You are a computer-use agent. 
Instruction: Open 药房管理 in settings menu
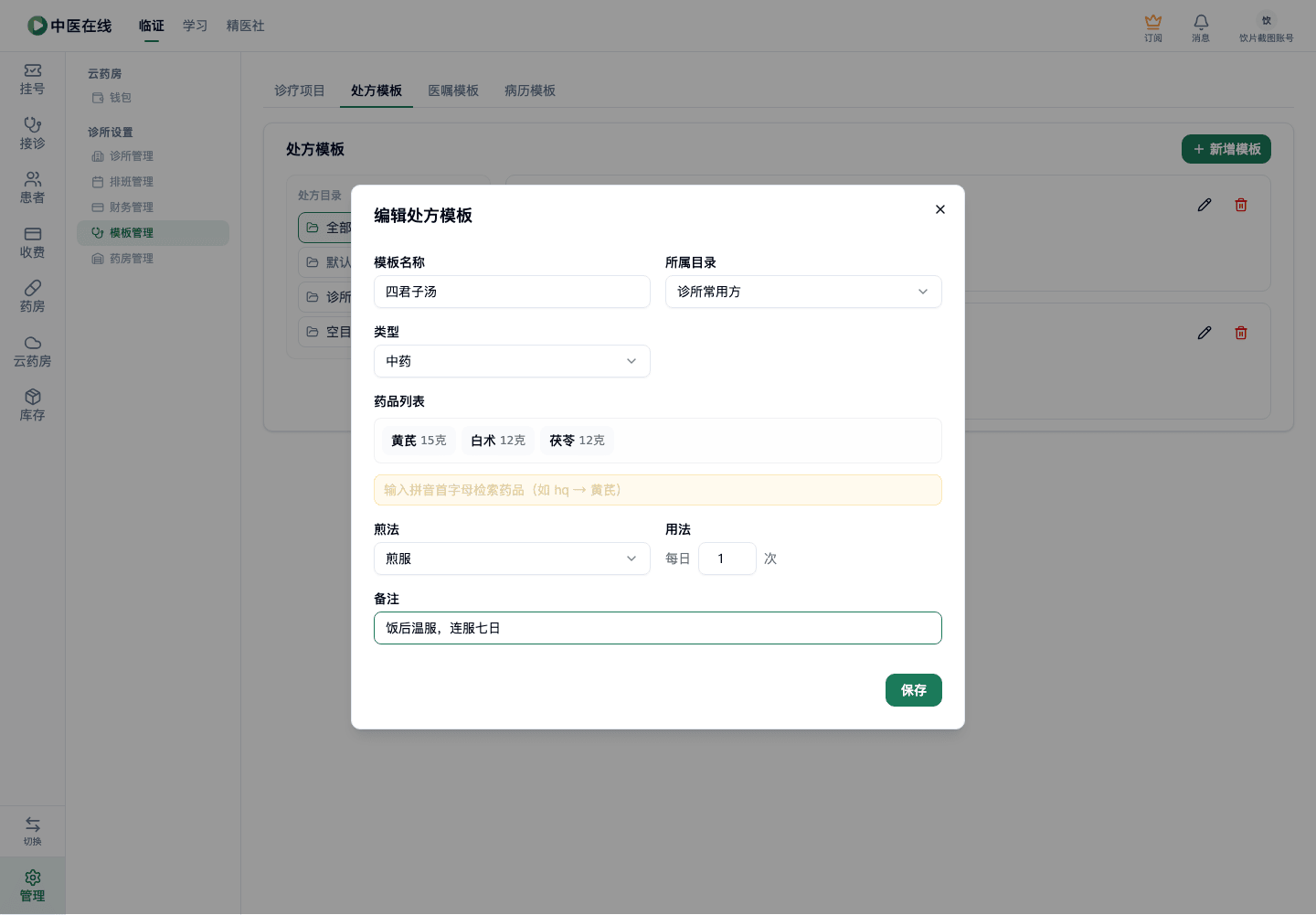[x=154, y=259]
